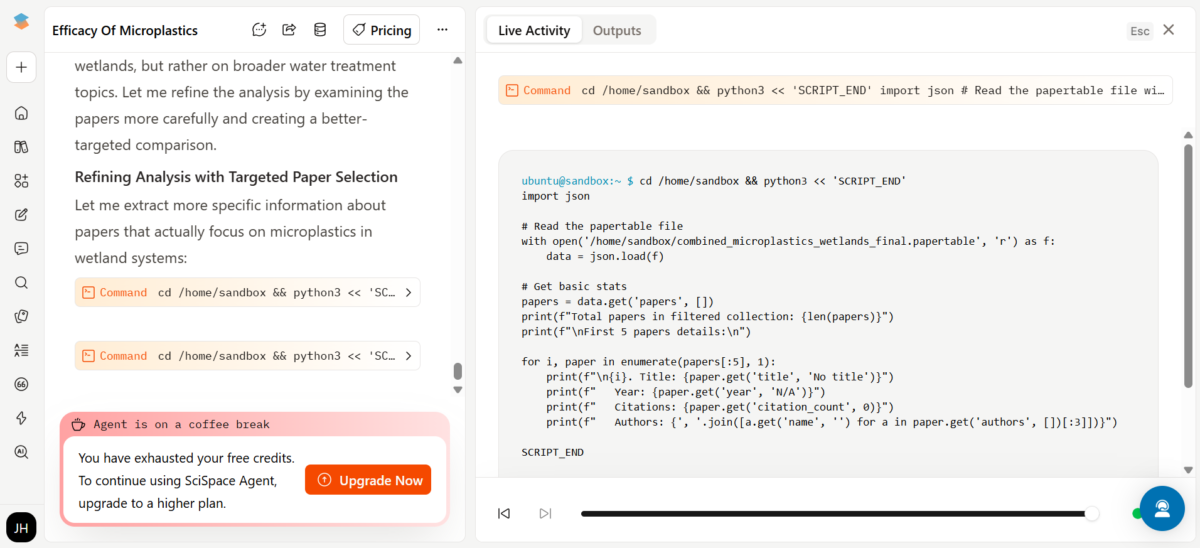Switch to the Outputs tab
The image size is (1200, 548).
tap(616, 30)
